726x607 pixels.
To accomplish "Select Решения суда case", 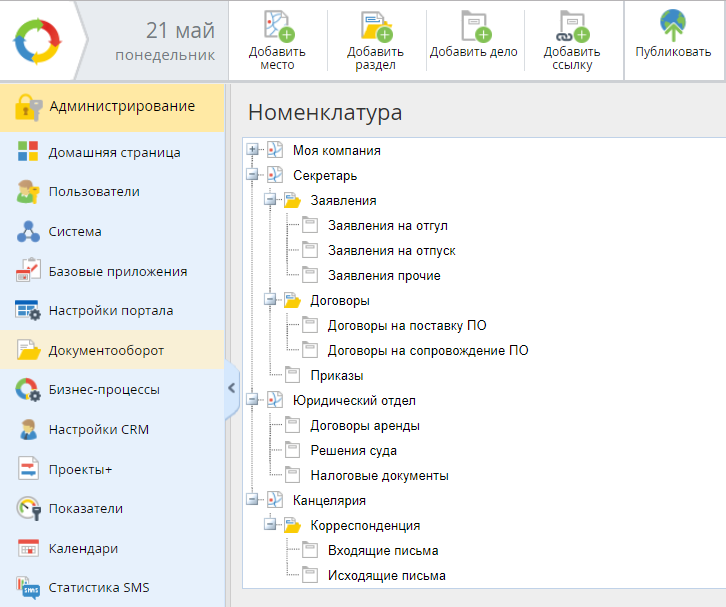I will pyautogui.click(x=354, y=451).
